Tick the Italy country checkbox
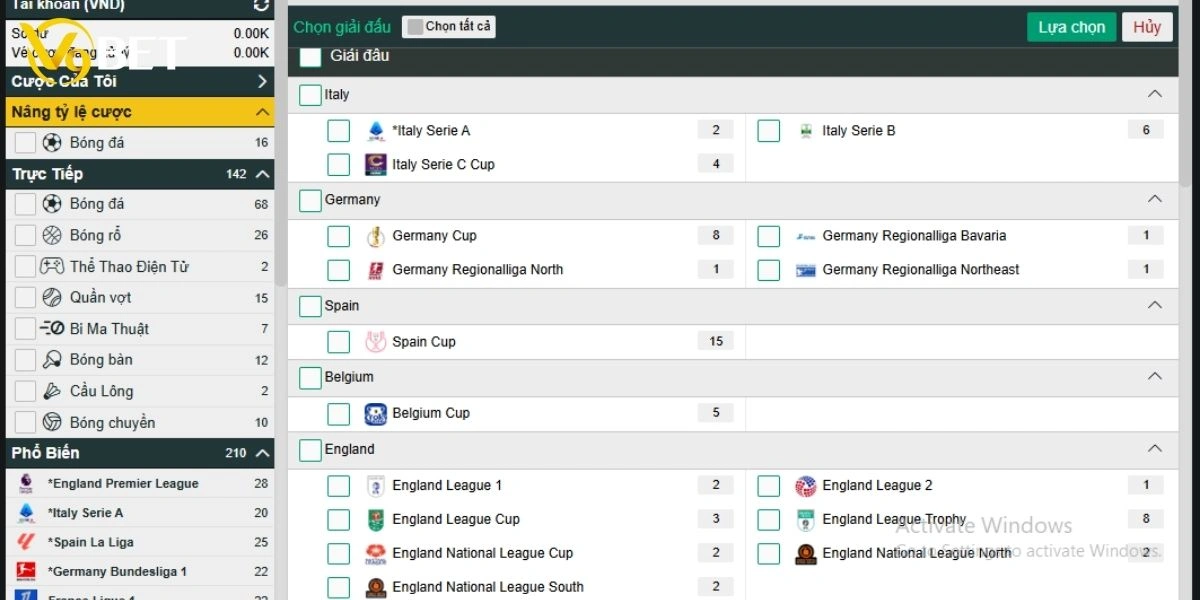The height and width of the screenshot is (600, 1200). (310, 95)
